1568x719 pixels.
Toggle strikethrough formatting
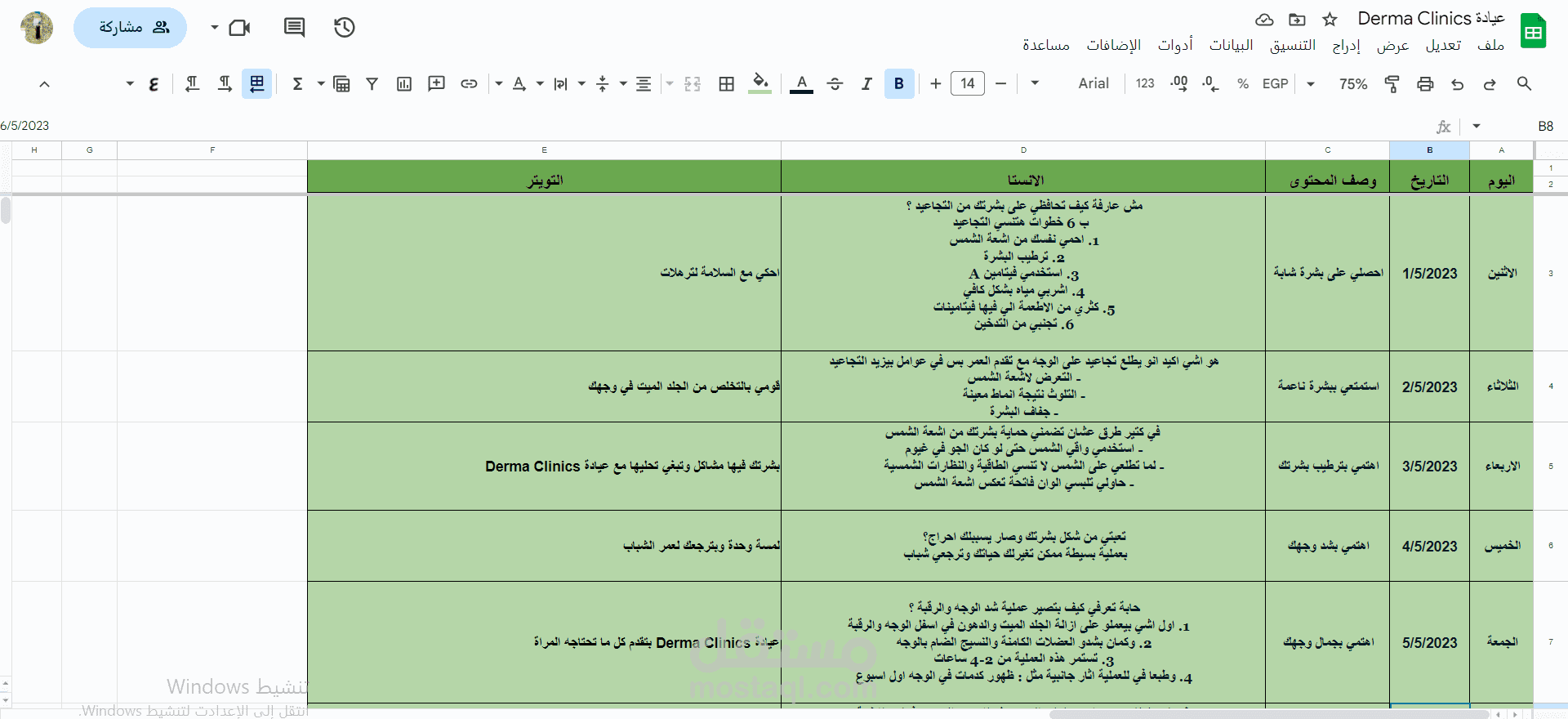835,83
